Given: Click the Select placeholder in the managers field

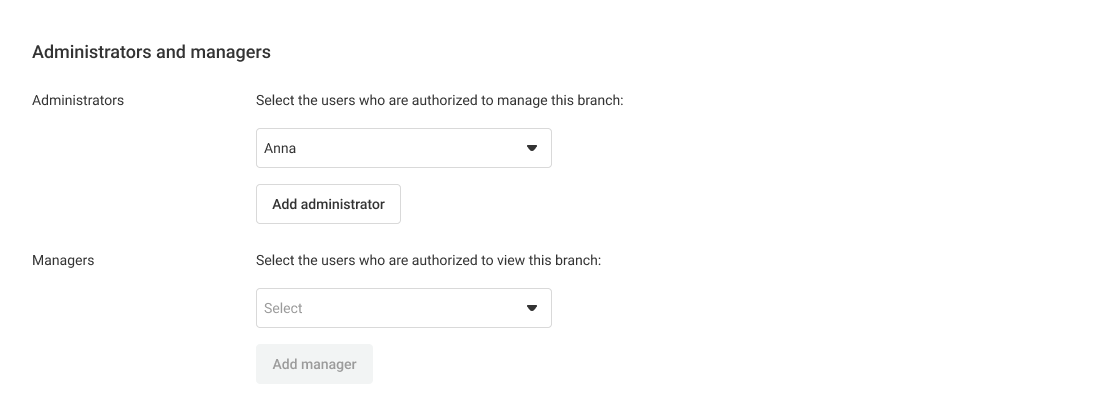Looking at the screenshot, I should pyautogui.click(x=283, y=308).
